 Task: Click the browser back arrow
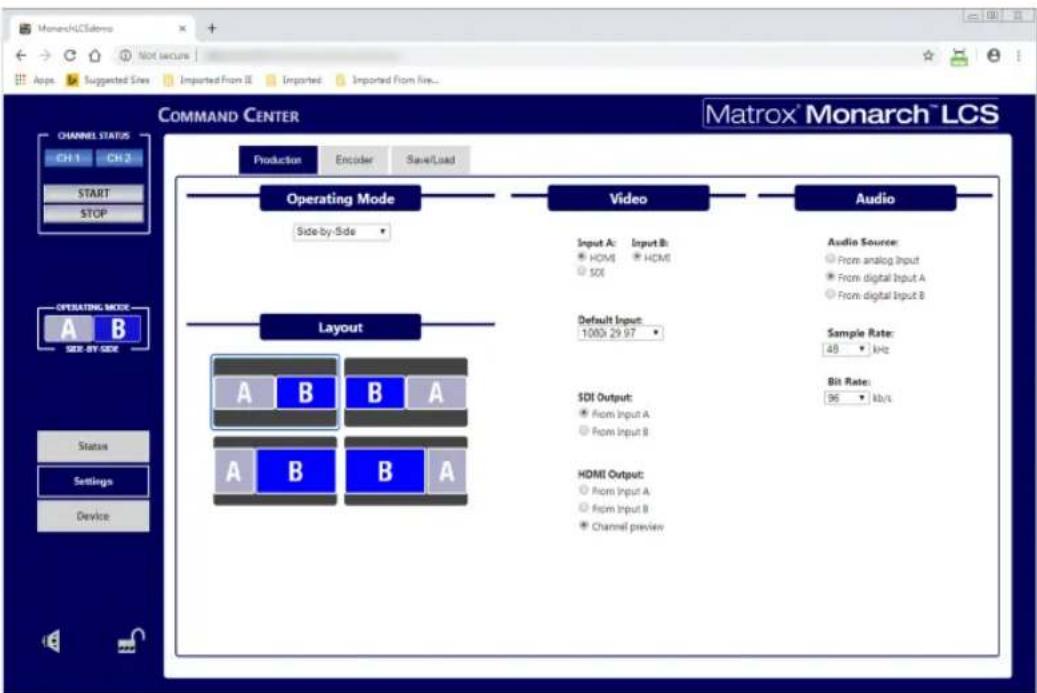(x=21, y=56)
